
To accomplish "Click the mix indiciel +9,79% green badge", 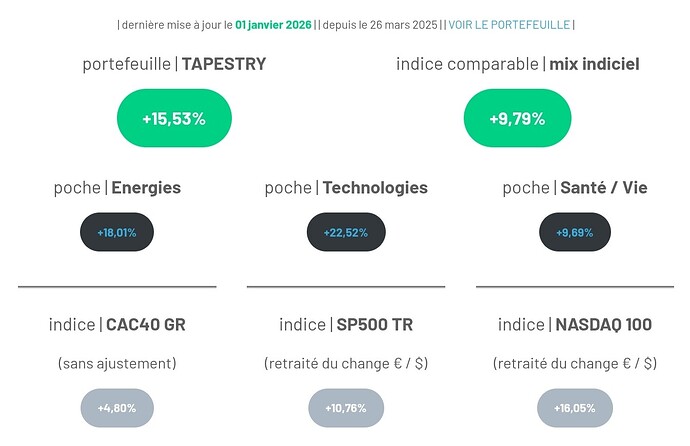I will (x=517, y=118).
